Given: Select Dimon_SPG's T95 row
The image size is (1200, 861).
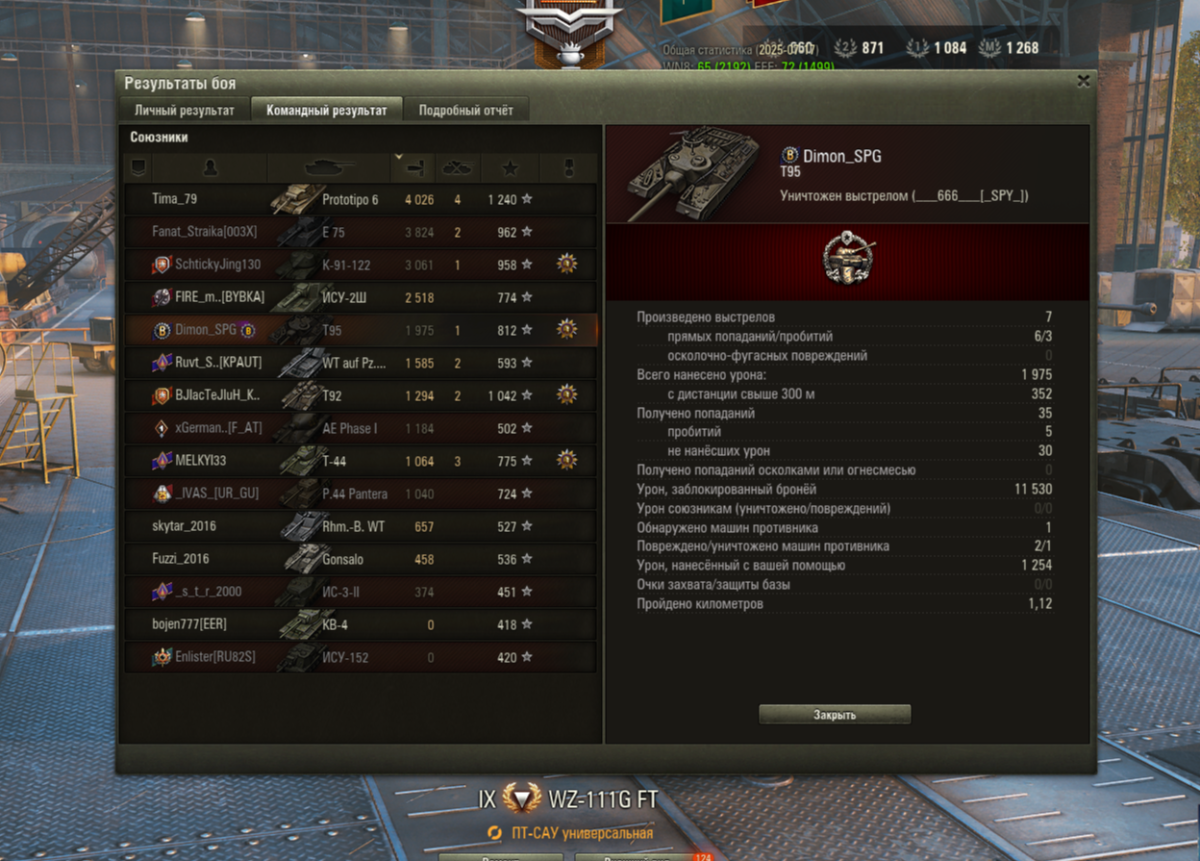Looking at the screenshot, I should click(360, 330).
